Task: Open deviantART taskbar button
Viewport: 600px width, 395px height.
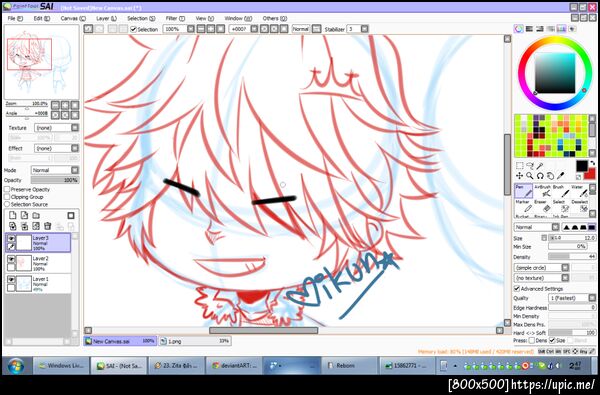Action: [x=234, y=366]
